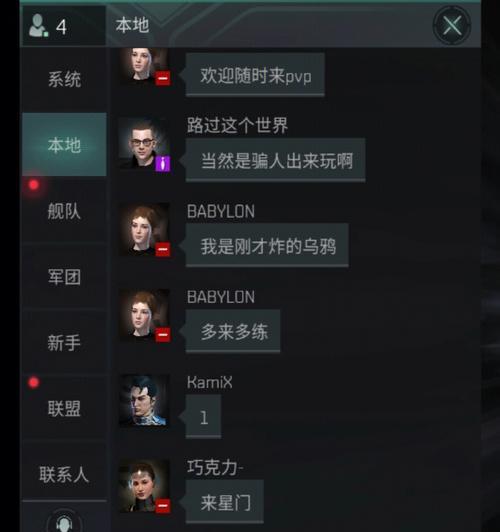Click the BABYLON name above 多来多练
Viewport: 500px width, 532px height.
(220, 297)
